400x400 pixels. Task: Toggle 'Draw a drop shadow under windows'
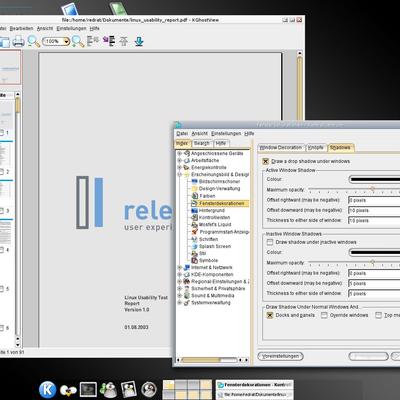click(266, 161)
